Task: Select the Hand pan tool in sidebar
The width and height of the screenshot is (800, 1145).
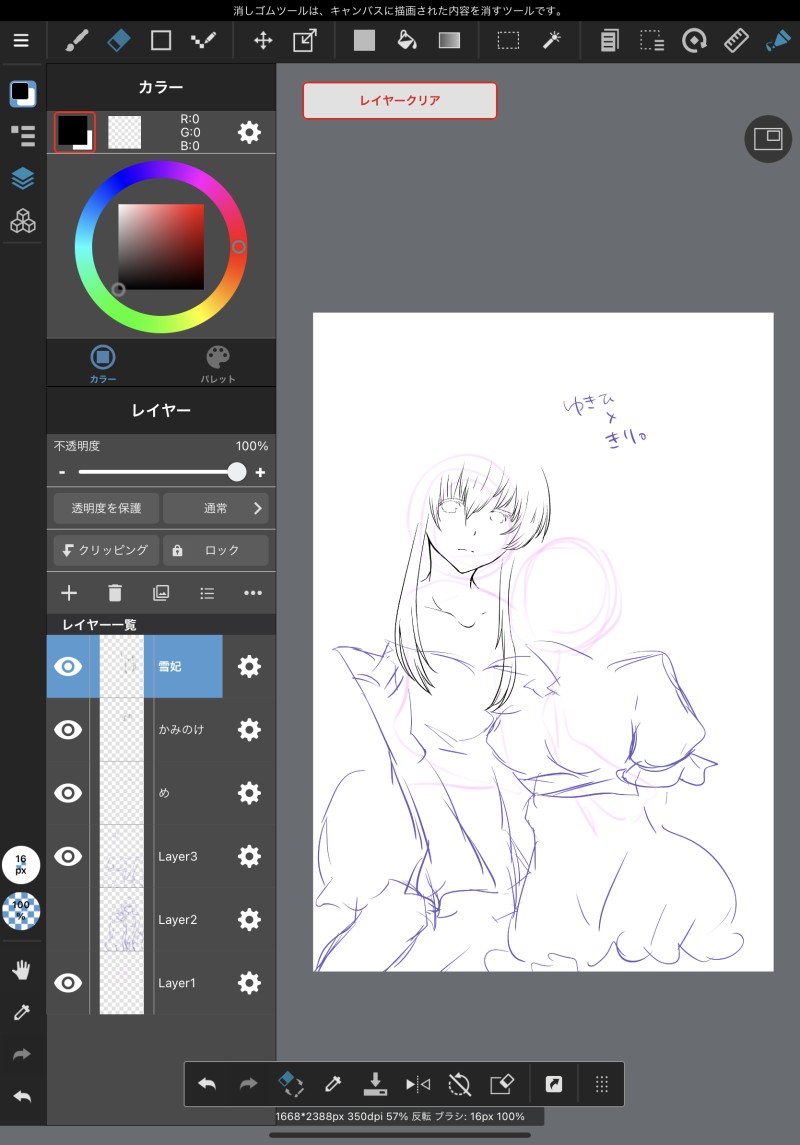Action: pos(21,970)
